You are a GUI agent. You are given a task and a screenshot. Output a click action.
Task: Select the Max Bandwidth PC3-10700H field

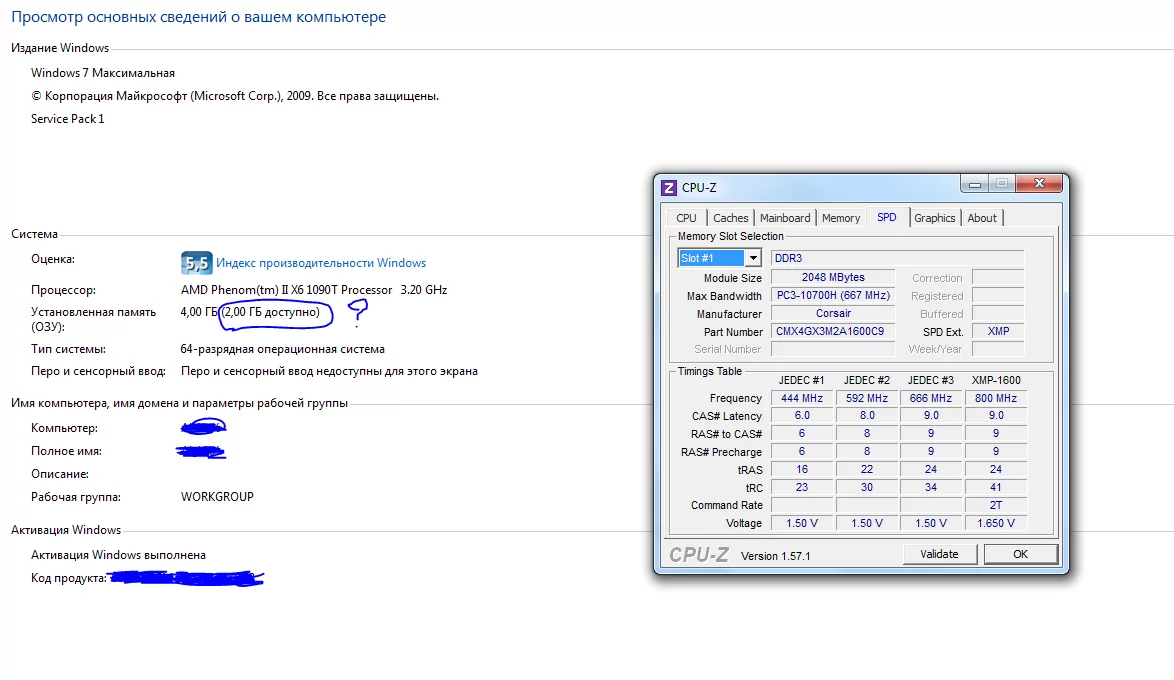click(x=833, y=295)
